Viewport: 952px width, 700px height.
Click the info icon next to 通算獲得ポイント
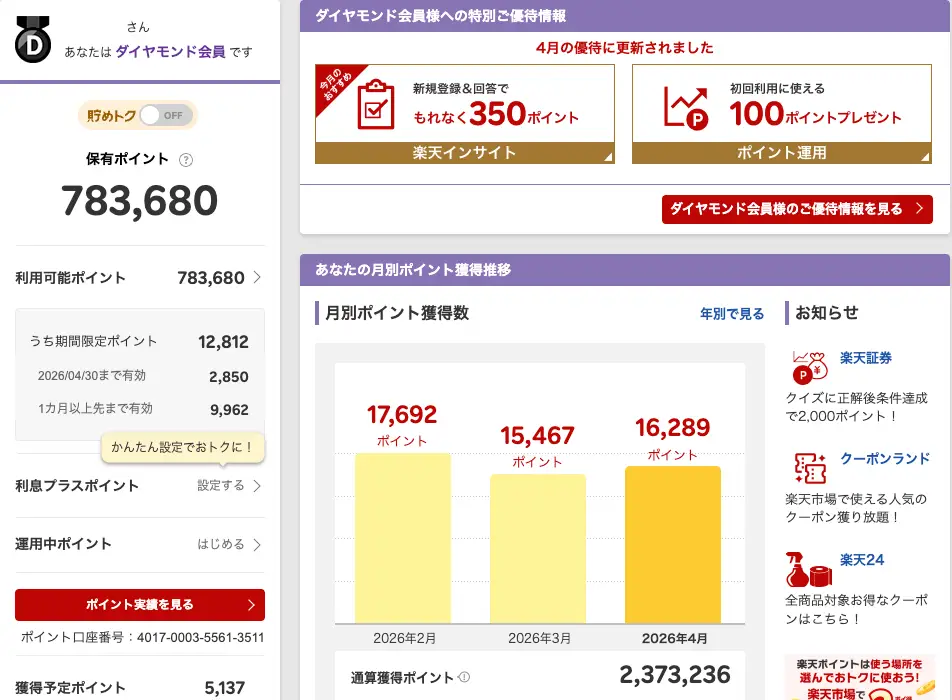click(x=464, y=677)
